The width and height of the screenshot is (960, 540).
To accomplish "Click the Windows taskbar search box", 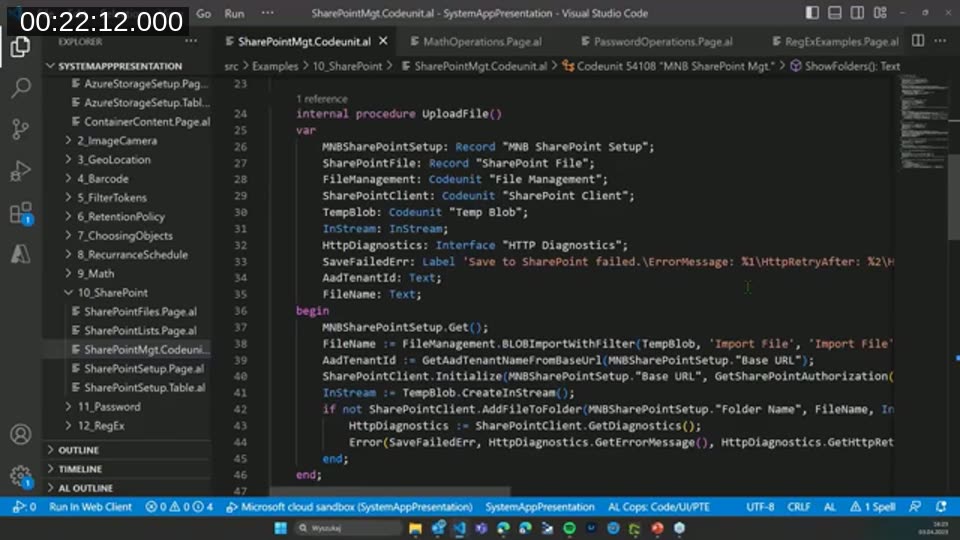I will (348, 528).
